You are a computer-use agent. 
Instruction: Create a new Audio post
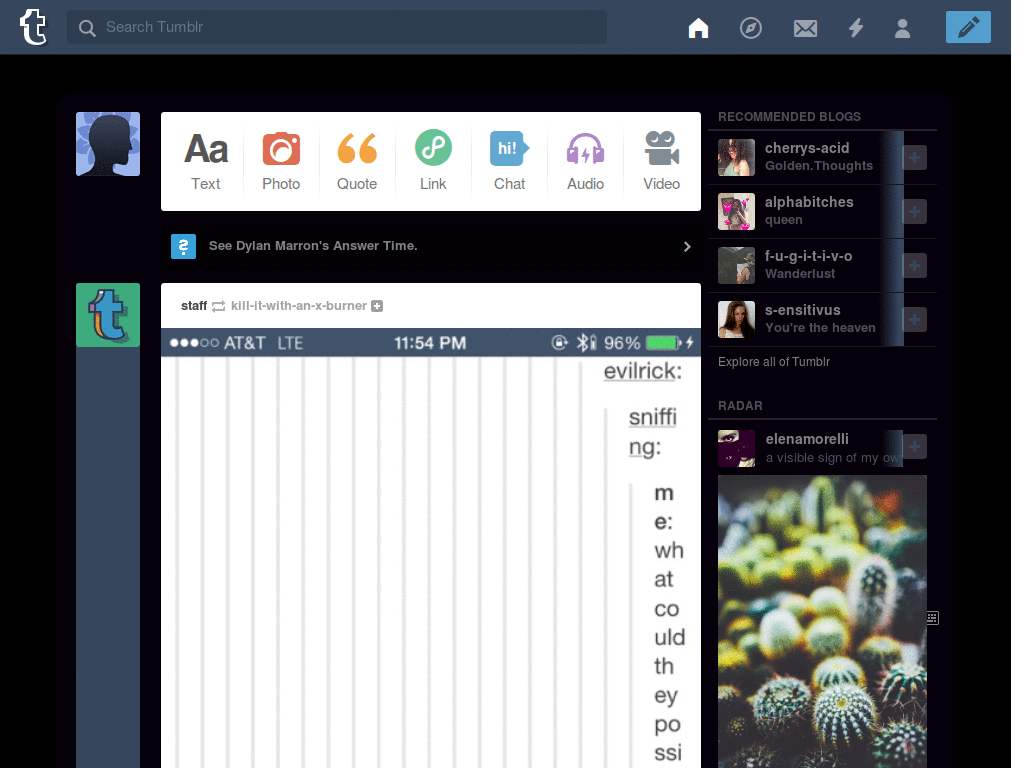[x=585, y=161]
